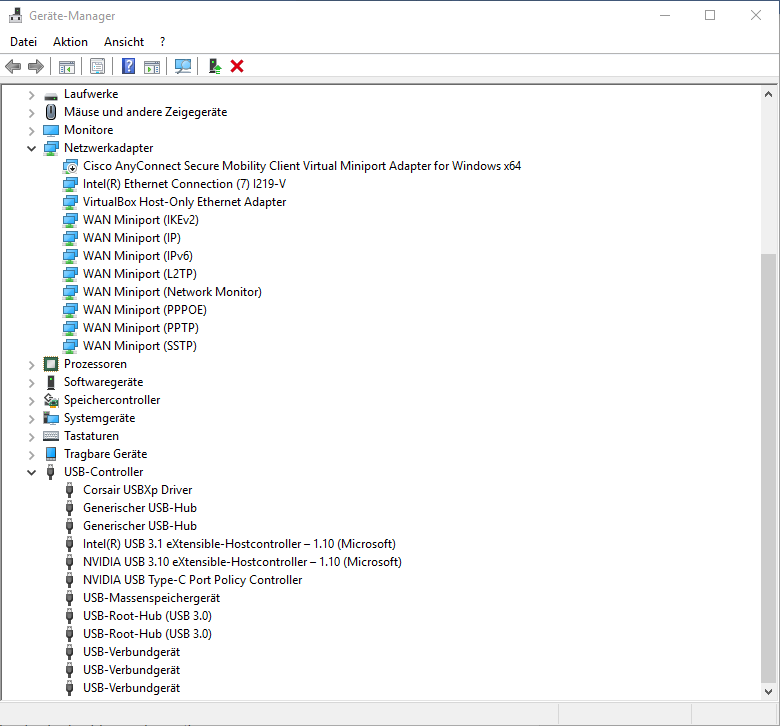
Task: Click the Tastaturen keyboard icon
Action: 51,436
